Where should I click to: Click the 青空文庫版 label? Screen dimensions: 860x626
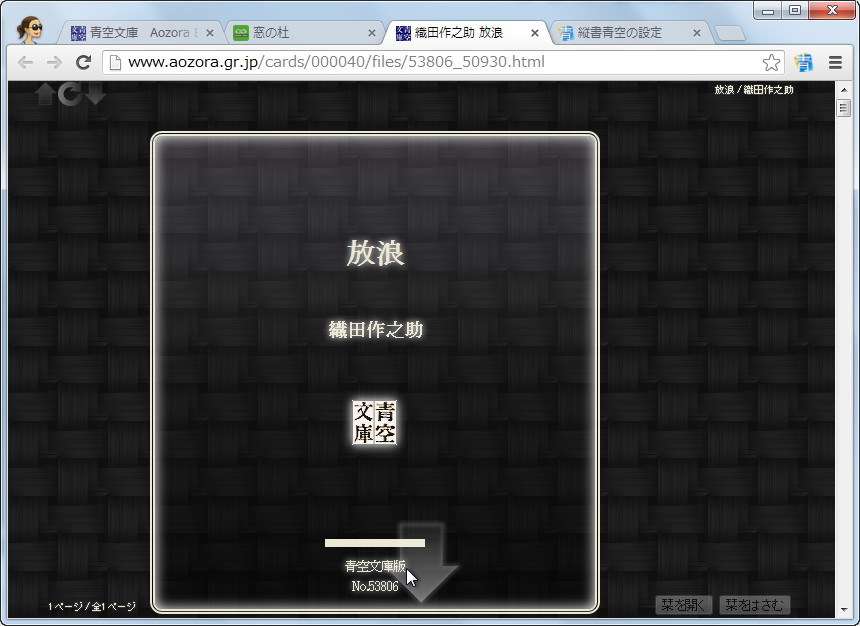[375, 566]
